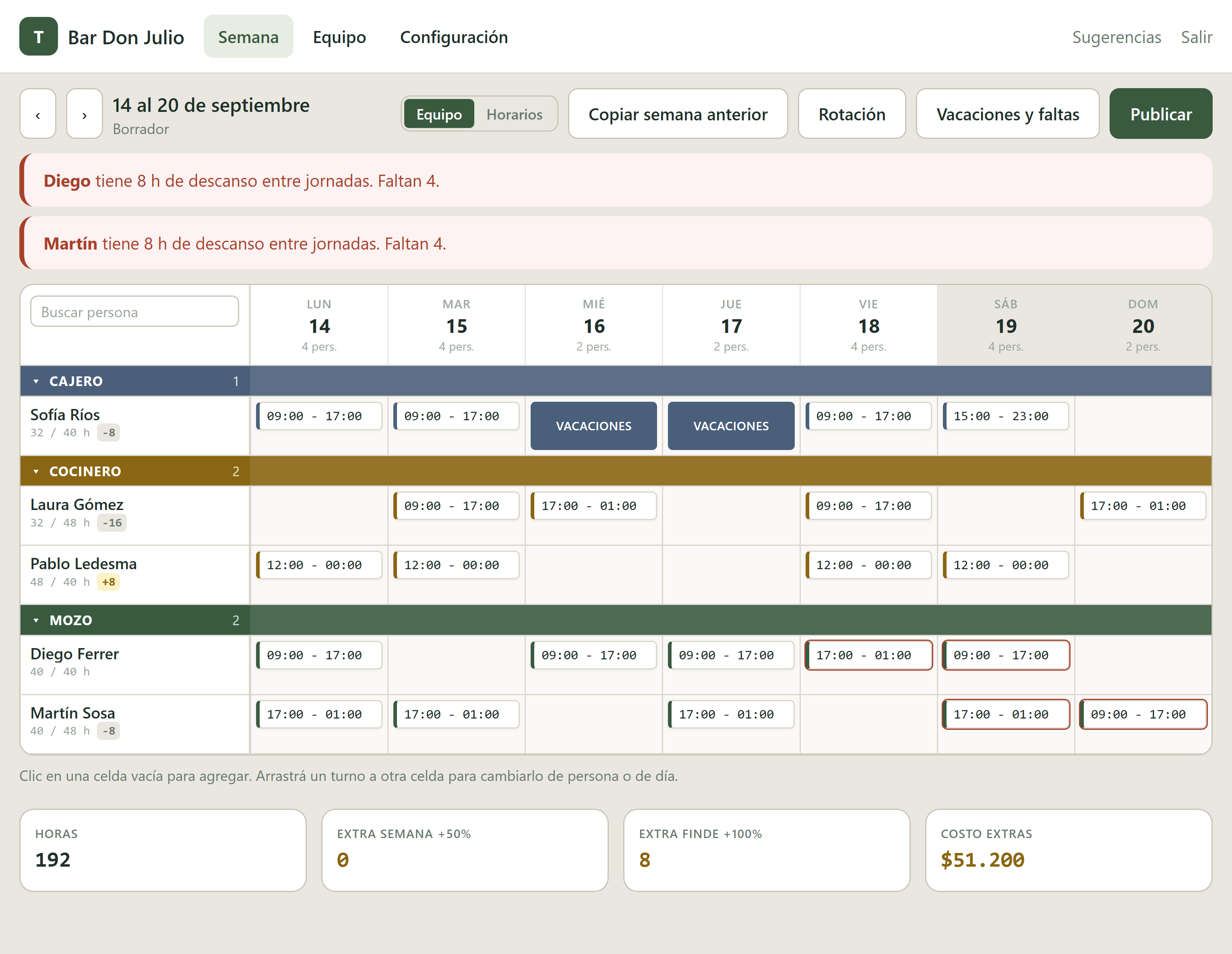The image size is (1232, 954).
Task: Collapse the MOZO group
Action: click(x=36, y=620)
